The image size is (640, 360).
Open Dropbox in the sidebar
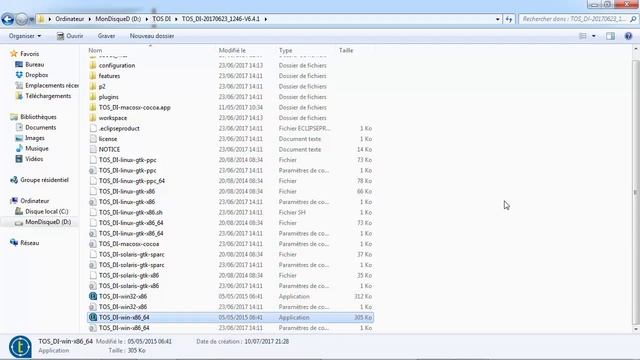[x=32, y=75]
